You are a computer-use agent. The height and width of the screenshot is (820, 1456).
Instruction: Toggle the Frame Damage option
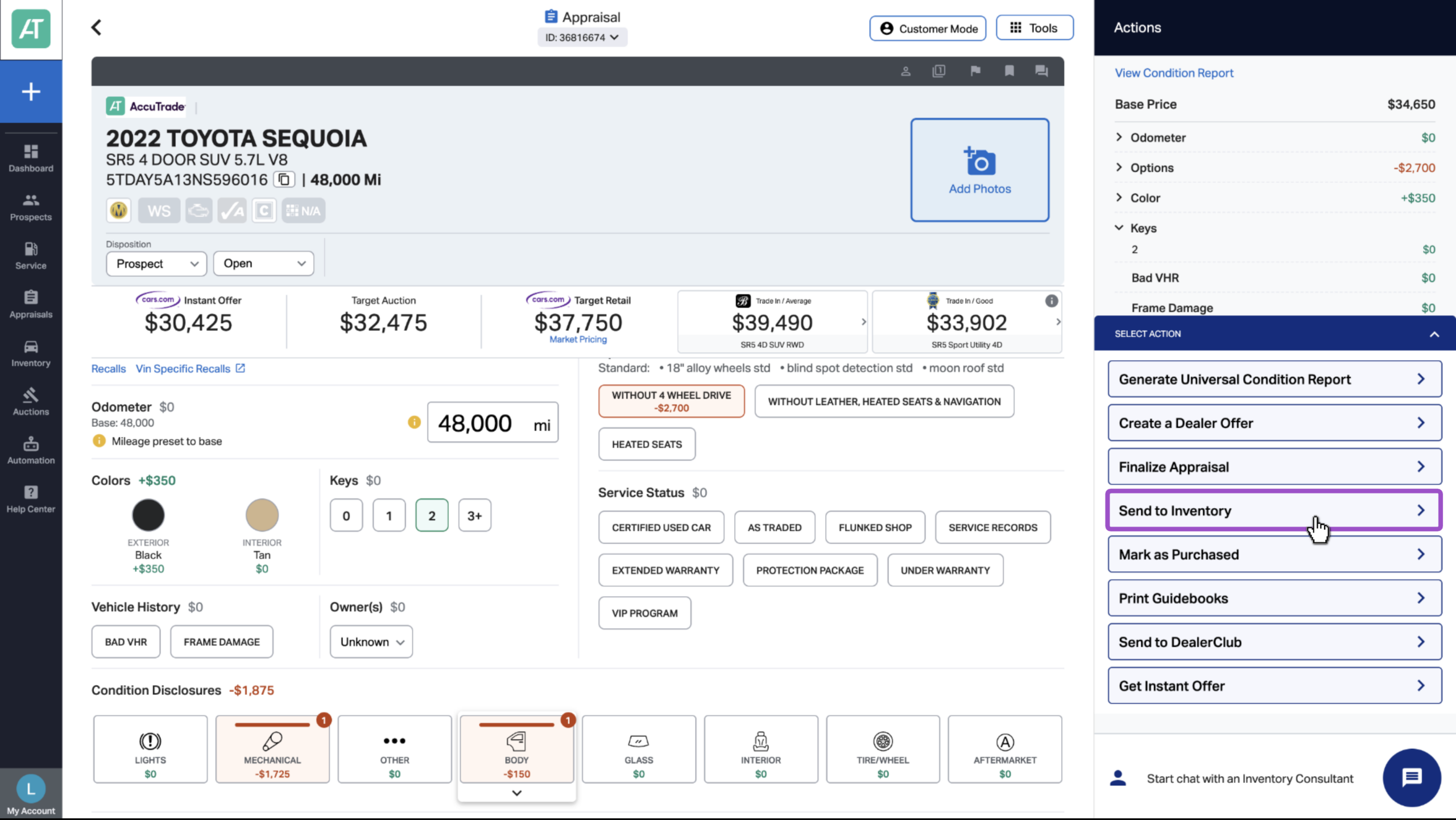click(222, 642)
